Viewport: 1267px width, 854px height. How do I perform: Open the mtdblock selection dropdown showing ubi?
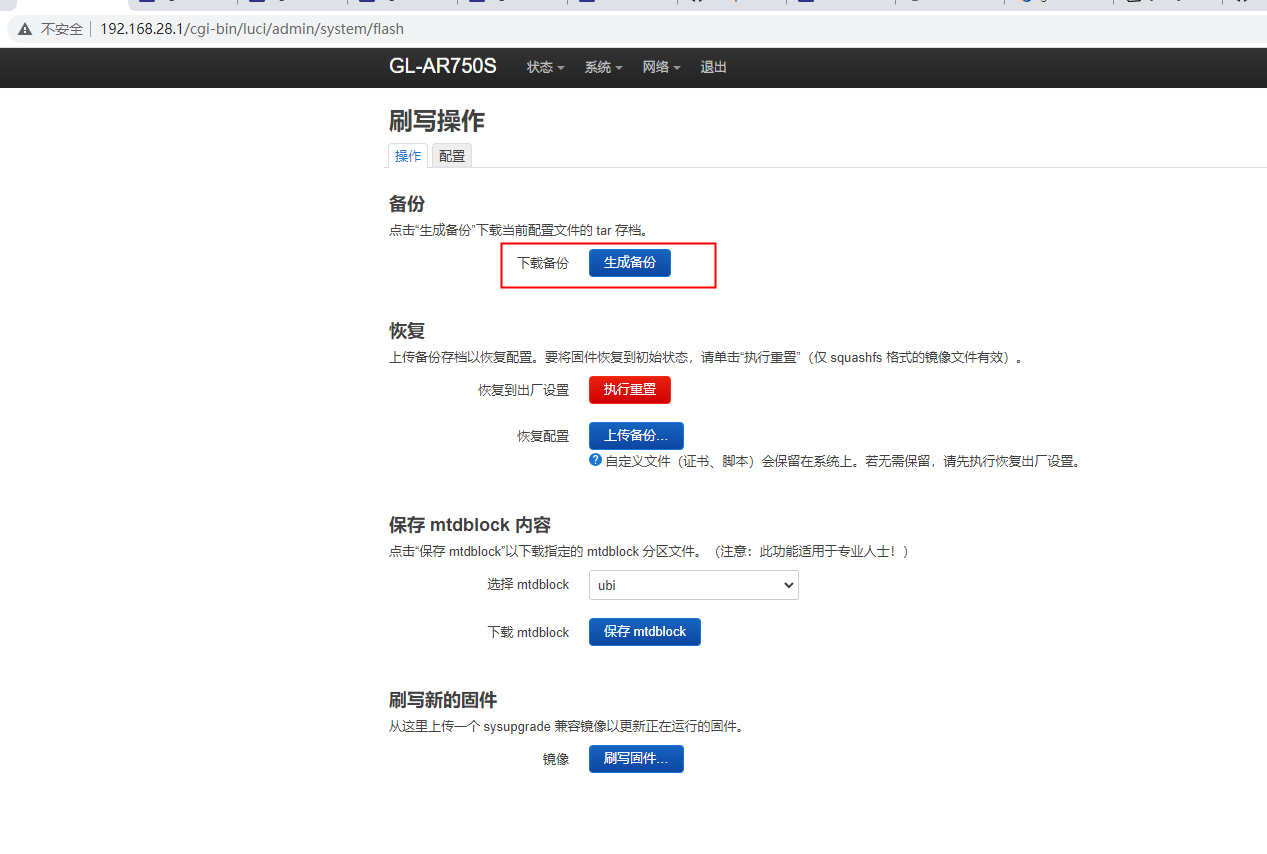tap(693, 585)
